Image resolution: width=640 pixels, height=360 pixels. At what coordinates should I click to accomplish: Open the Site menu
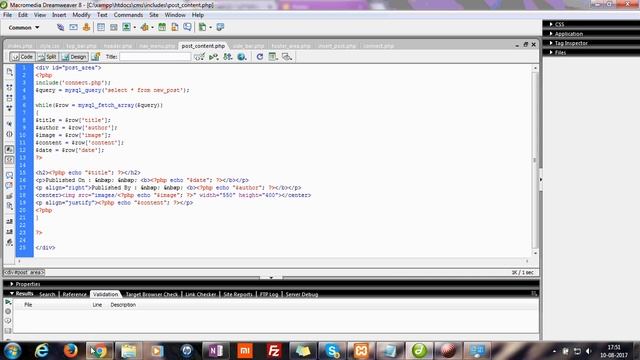(154, 15)
